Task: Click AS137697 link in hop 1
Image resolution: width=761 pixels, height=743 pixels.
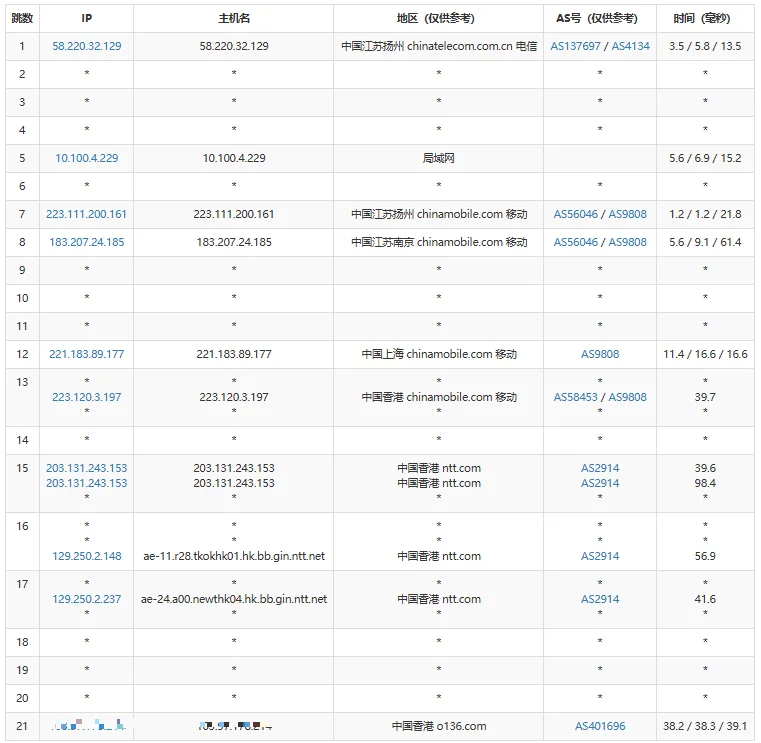Action: pos(575,46)
